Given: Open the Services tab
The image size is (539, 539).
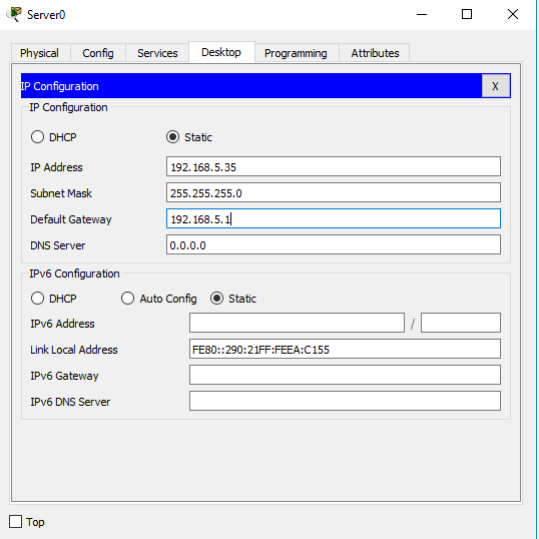Looking at the screenshot, I should [157, 53].
